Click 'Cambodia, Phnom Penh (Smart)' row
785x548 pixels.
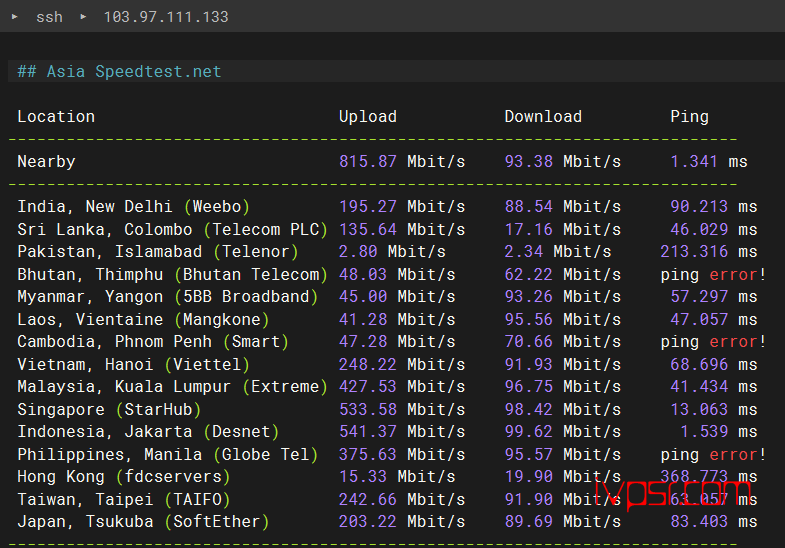pyautogui.click(x=153, y=342)
